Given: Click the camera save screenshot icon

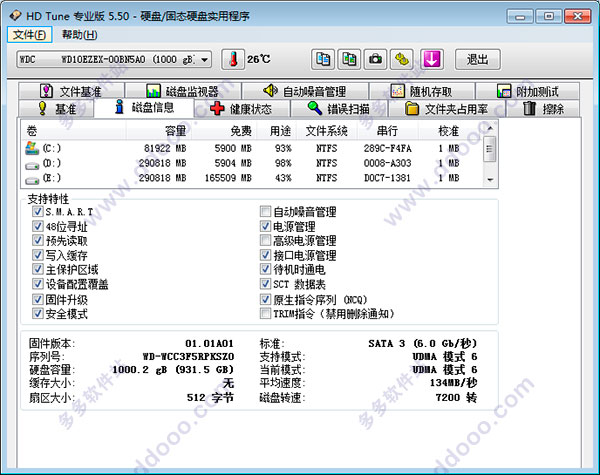Looking at the screenshot, I should coord(375,59).
